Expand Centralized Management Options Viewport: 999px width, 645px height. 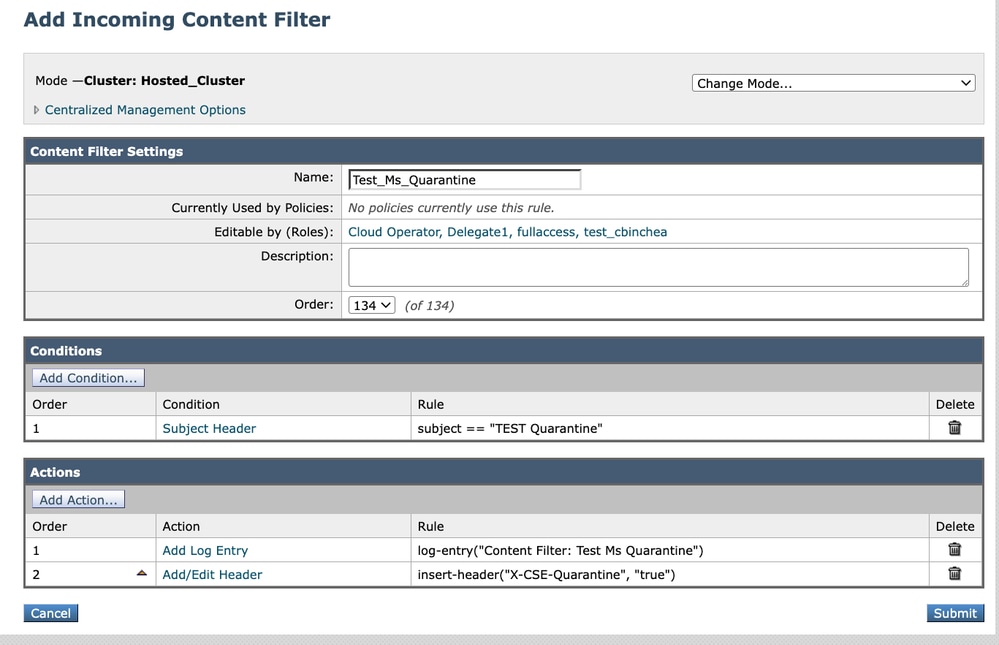click(144, 110)
